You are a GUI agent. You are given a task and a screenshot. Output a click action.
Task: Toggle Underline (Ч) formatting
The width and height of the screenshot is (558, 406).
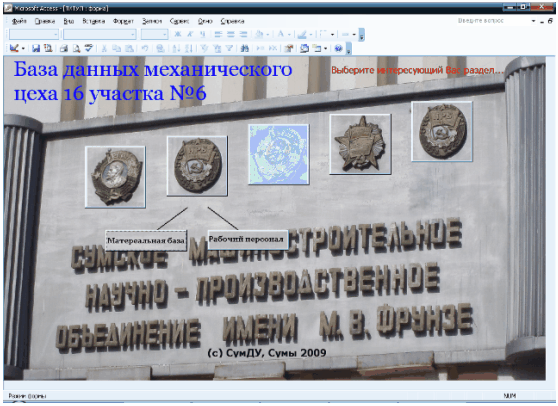pyautogui.click(x=202, y=34)
